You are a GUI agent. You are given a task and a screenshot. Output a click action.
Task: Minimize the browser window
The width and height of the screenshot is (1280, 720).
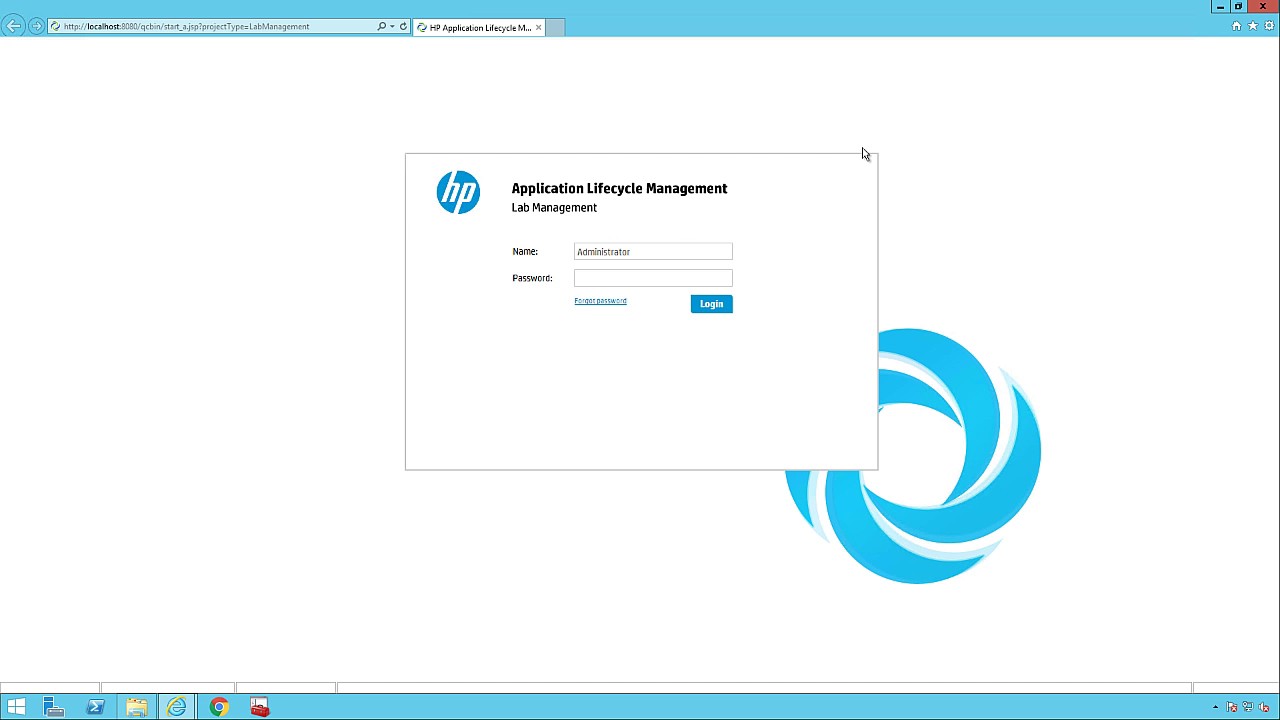click(x=1220, y=6)
